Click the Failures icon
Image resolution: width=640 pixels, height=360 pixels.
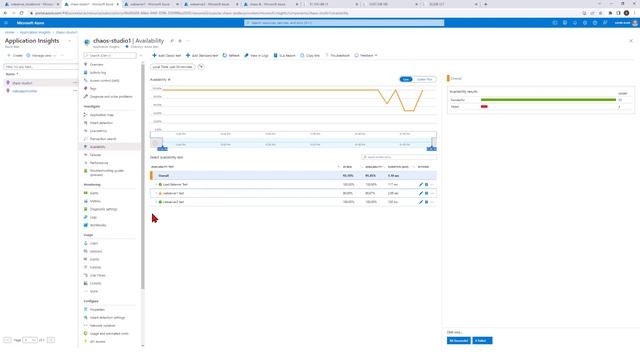point(86,155)
